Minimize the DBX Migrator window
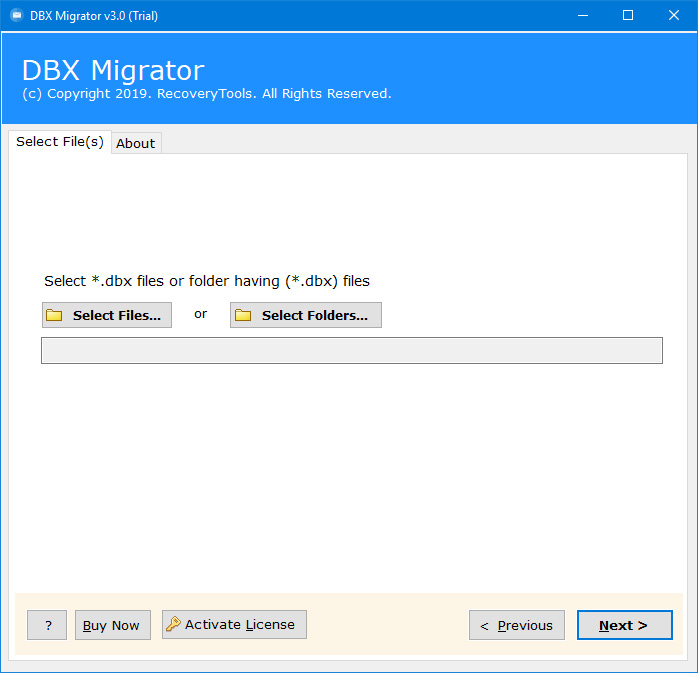 click(583, 16)
